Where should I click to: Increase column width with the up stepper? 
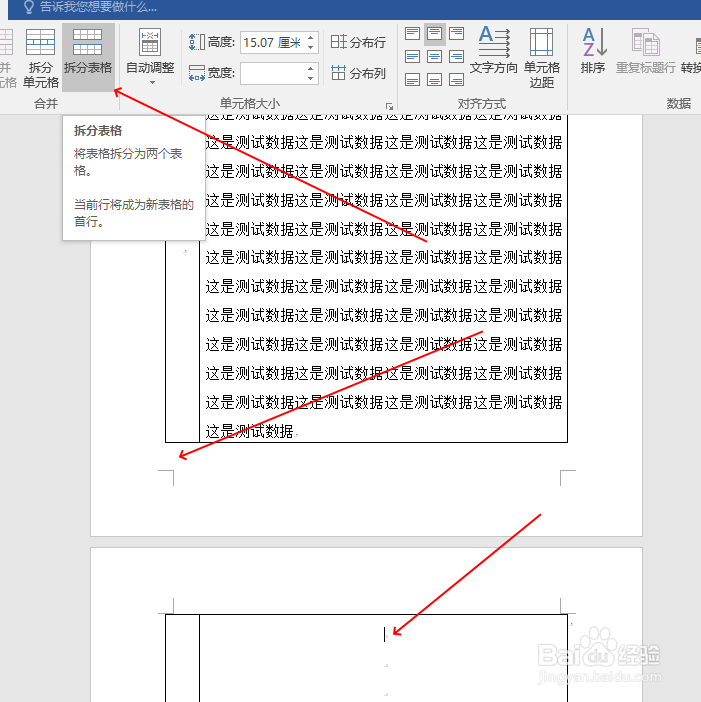[311, 68]
